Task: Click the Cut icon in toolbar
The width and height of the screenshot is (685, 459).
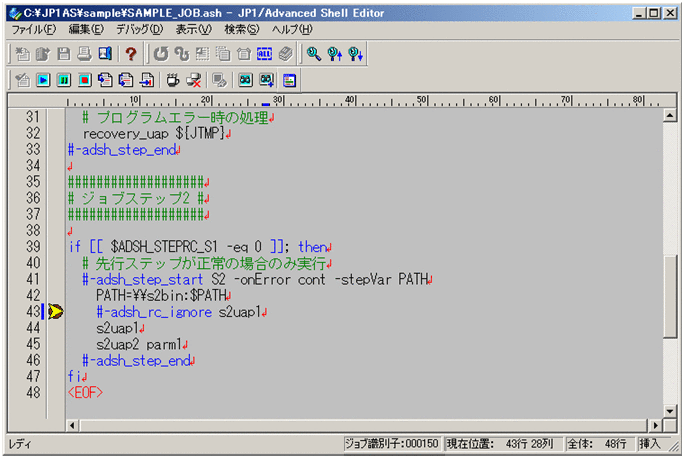Action: pos(202,54)
